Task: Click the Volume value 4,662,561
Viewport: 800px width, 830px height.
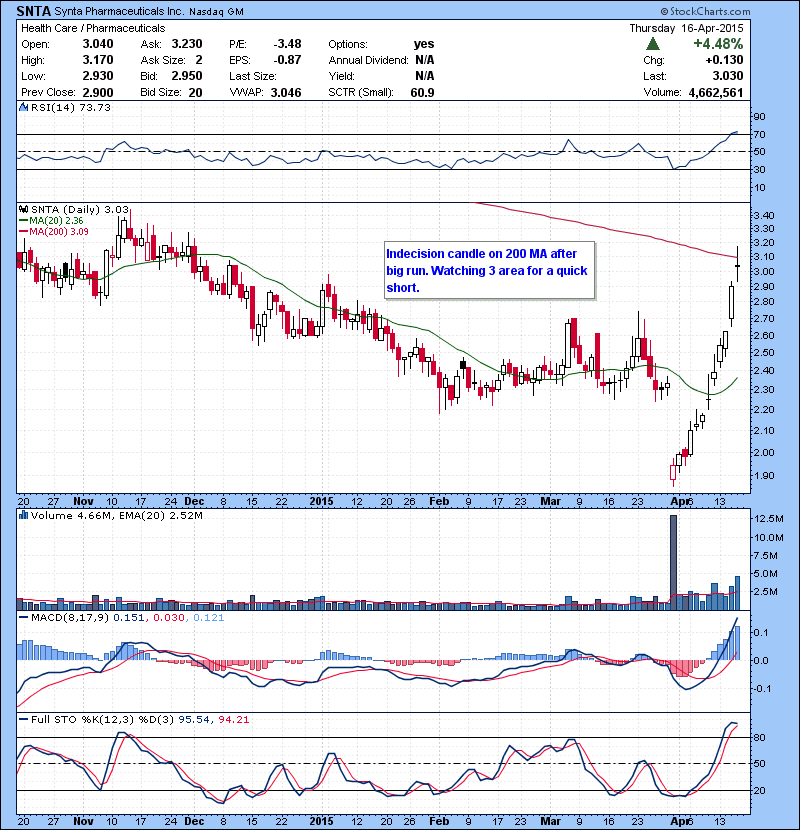Action: (716, 92)
